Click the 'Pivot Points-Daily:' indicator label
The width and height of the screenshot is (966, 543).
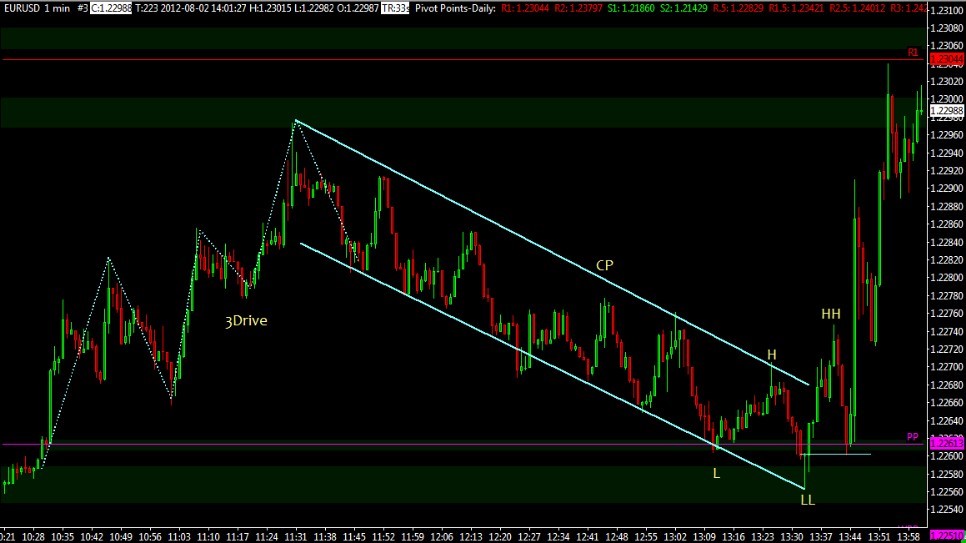pos(455,9)
